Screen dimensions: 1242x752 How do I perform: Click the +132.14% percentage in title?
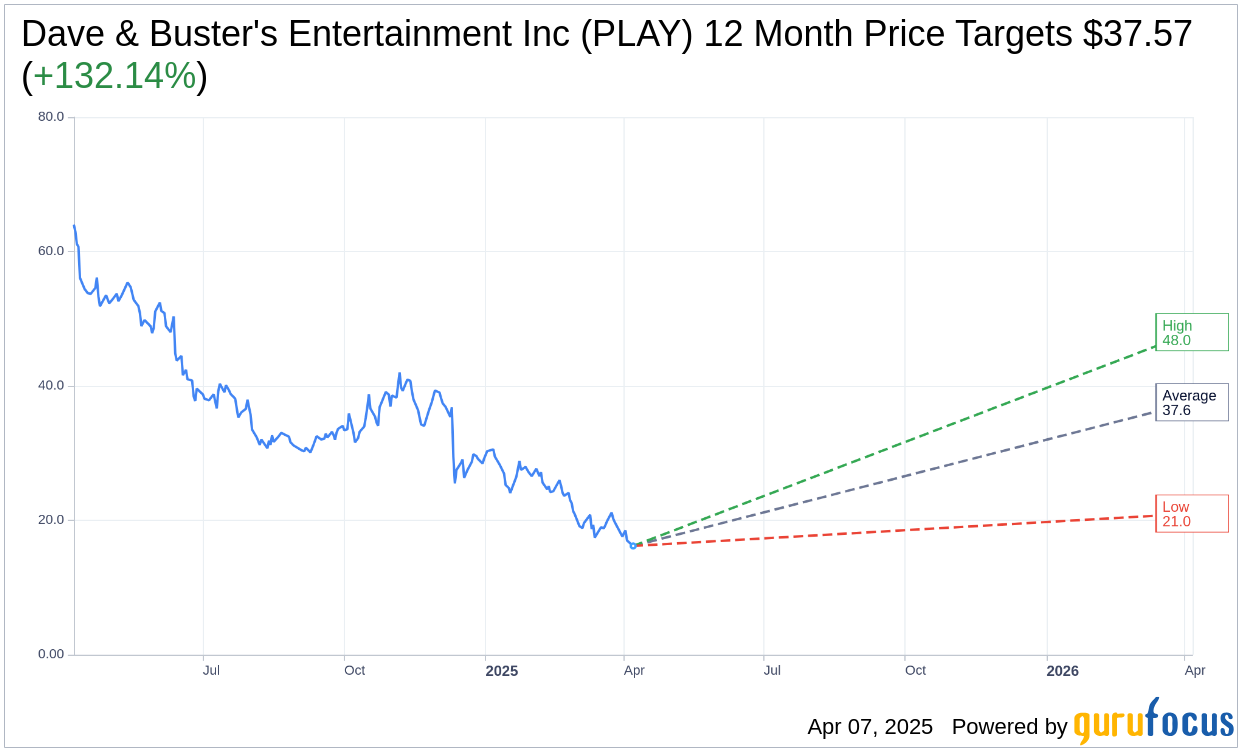coord(114,76)
